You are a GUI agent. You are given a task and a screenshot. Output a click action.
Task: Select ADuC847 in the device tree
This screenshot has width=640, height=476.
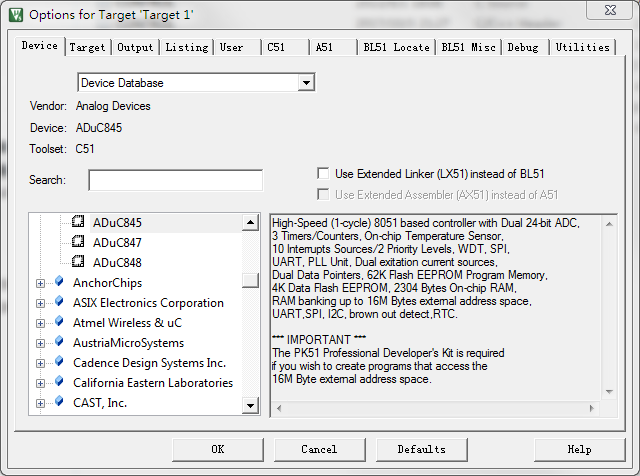pos(117,243)
